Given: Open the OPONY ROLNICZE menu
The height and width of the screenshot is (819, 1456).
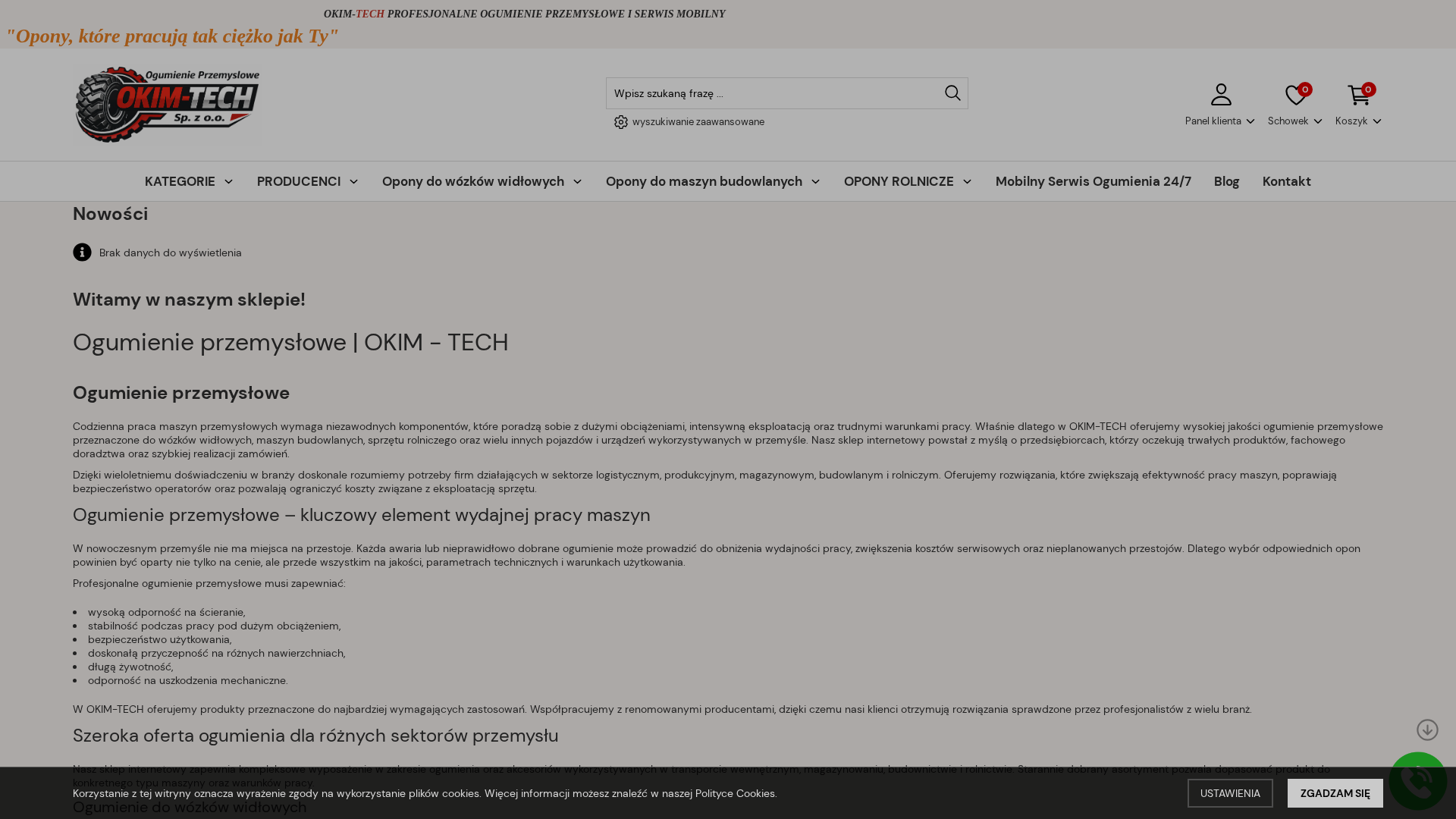Looking at the screenshot, I should [908, 181].
